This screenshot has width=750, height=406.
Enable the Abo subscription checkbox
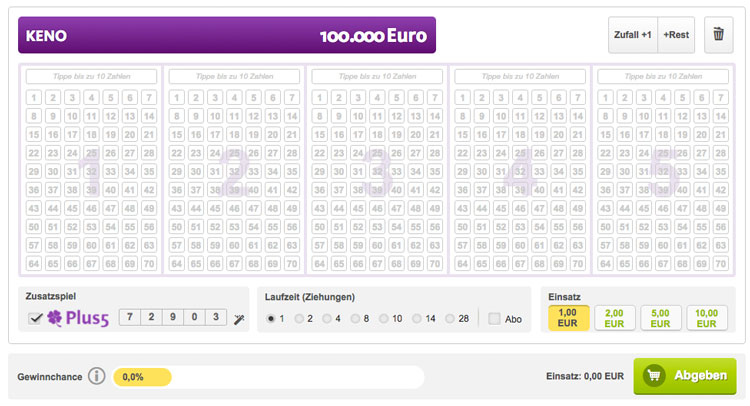pyautogui.click(x=495, y=318)
